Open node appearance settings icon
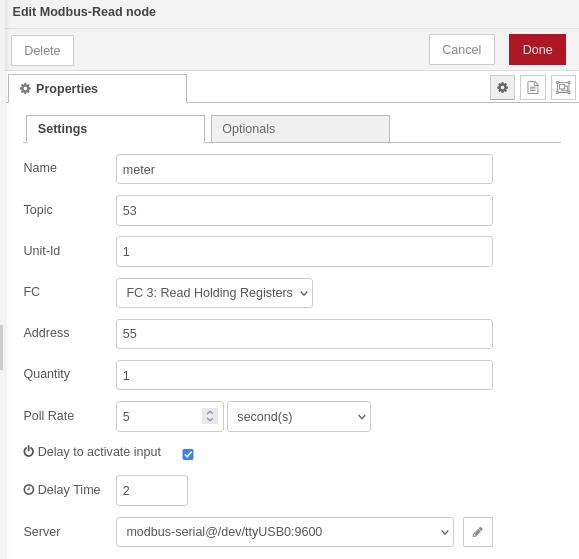The image size is (579, 559). [x=563, y=88]
